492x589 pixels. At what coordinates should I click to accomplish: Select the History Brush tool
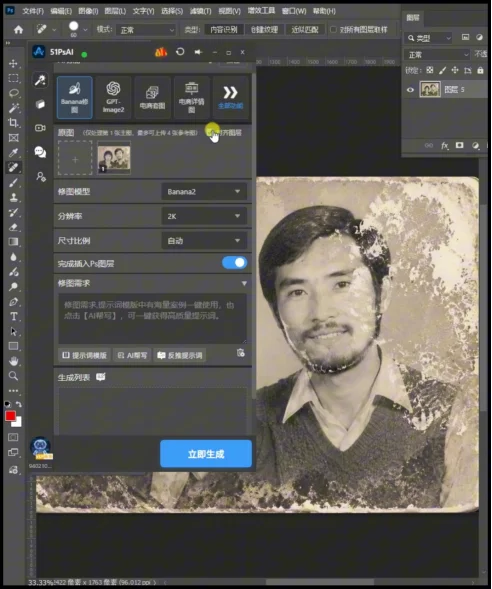pos(13,212)
